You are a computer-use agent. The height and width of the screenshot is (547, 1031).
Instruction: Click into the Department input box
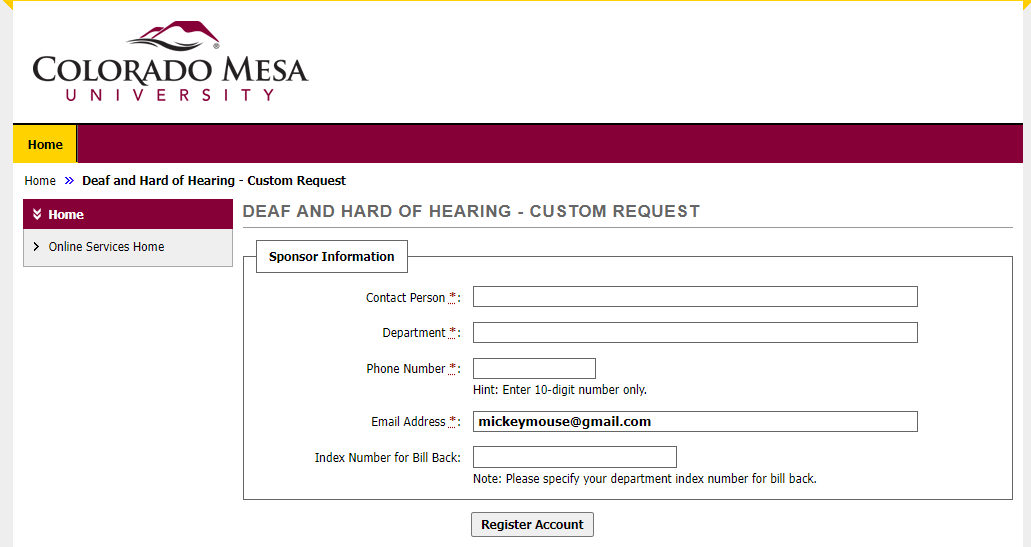(x=695, y=332)
